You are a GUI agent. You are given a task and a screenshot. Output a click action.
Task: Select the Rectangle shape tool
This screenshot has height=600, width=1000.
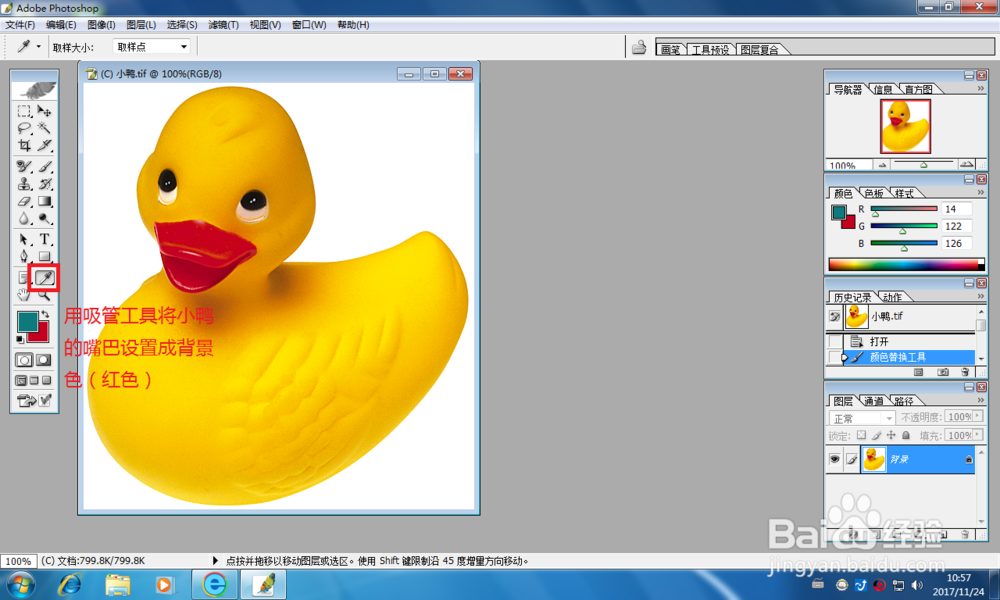point(44,256)
